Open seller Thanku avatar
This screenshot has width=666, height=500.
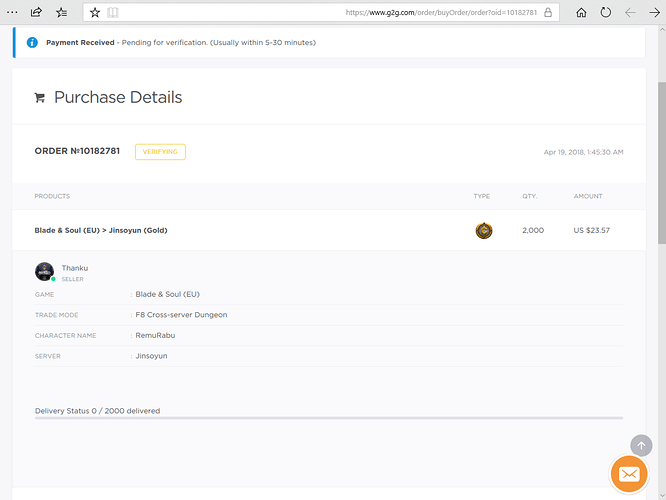pos(45,271)
